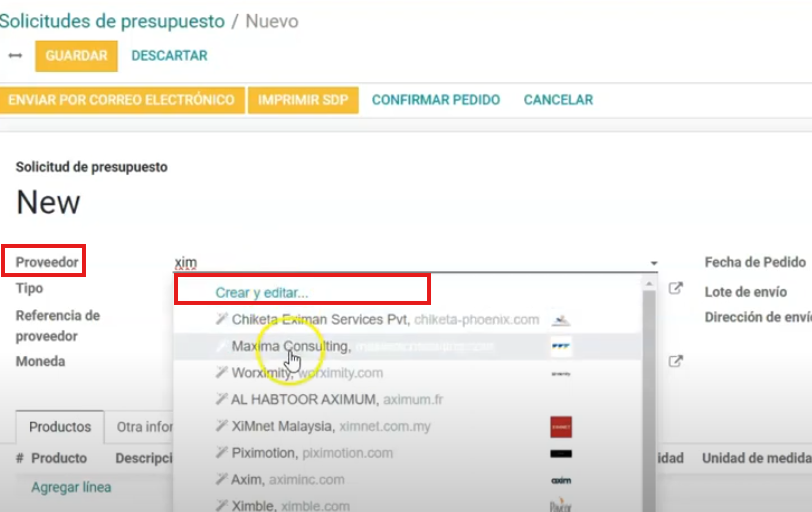The image size is (812, 512).
Task: Click the scroll-up arrow of suggestion list
Action: click(x=649, y=284)
